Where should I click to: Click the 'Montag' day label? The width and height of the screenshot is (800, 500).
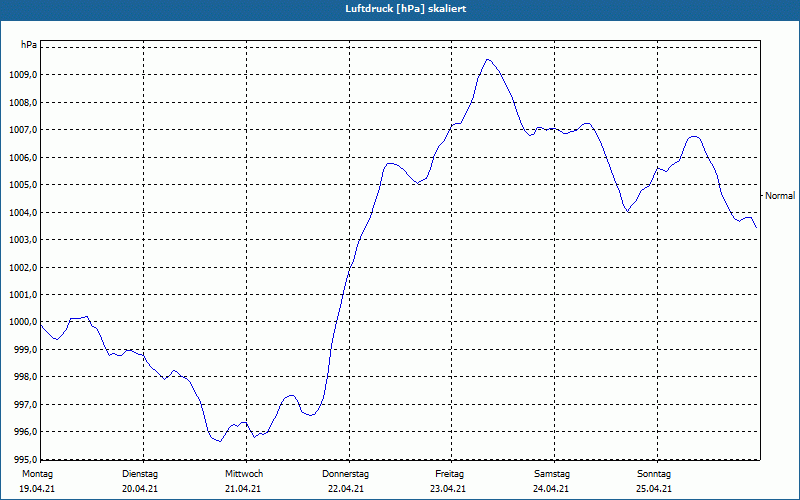37,474
